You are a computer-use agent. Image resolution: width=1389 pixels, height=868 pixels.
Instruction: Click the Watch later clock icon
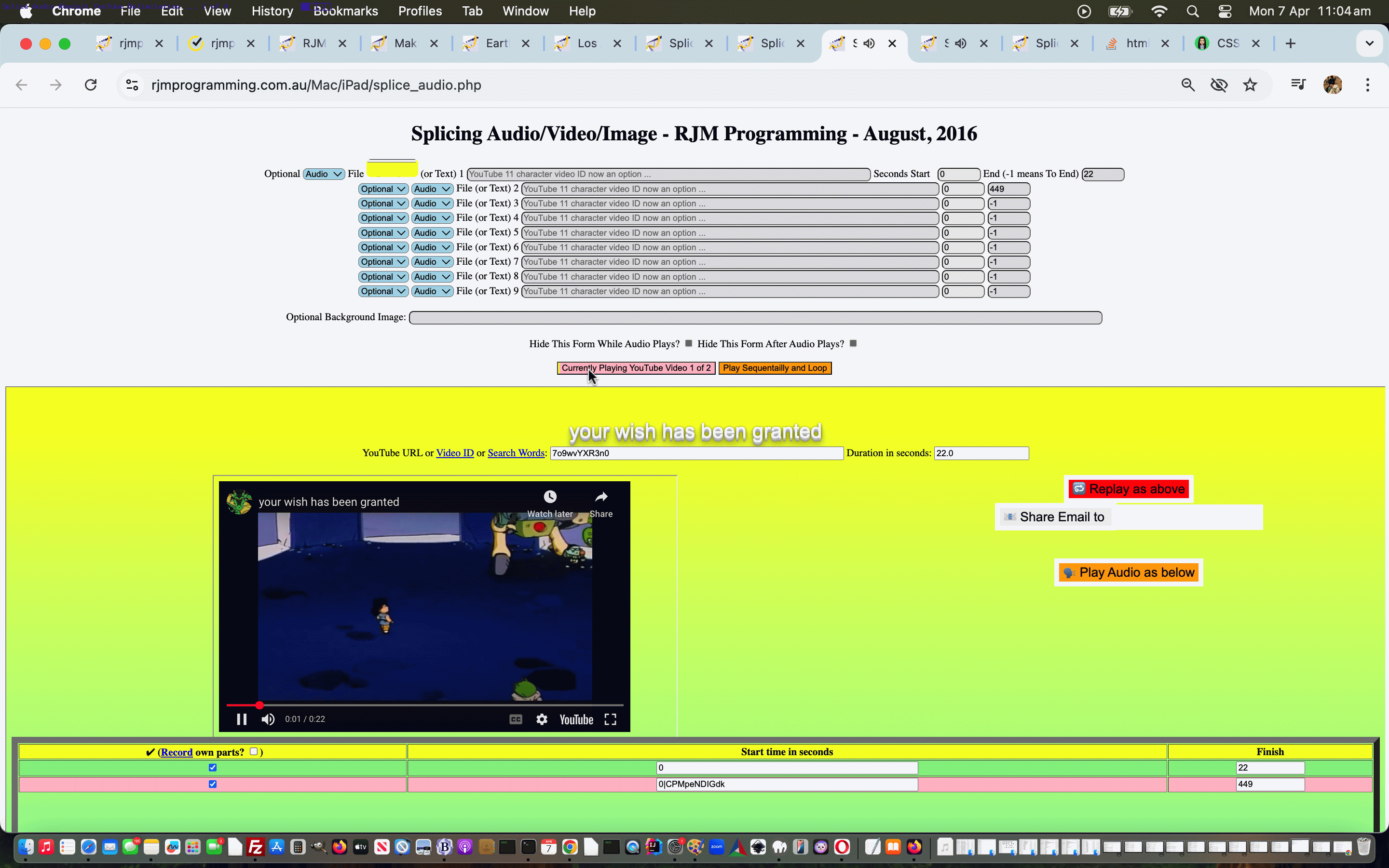(550, 497)
